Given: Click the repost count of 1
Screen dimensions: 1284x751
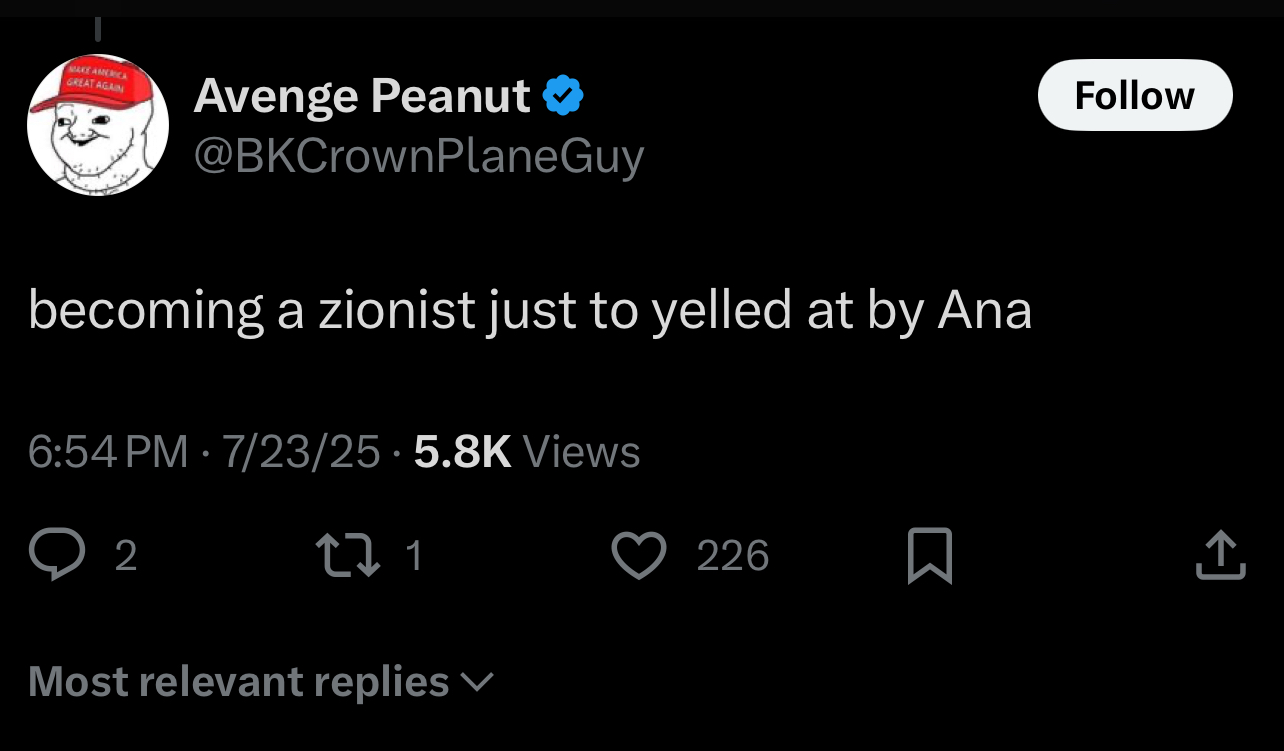Looking at the screenshot, I should tap(414, 556).
